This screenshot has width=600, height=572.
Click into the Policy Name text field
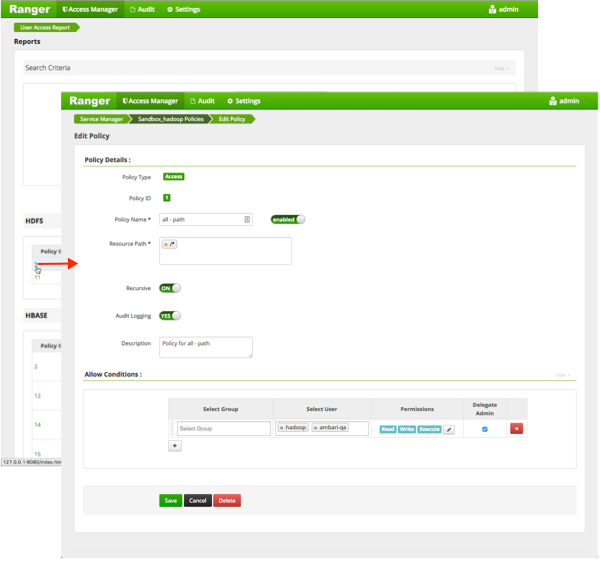pyautogui.click(x=200, y=219)
